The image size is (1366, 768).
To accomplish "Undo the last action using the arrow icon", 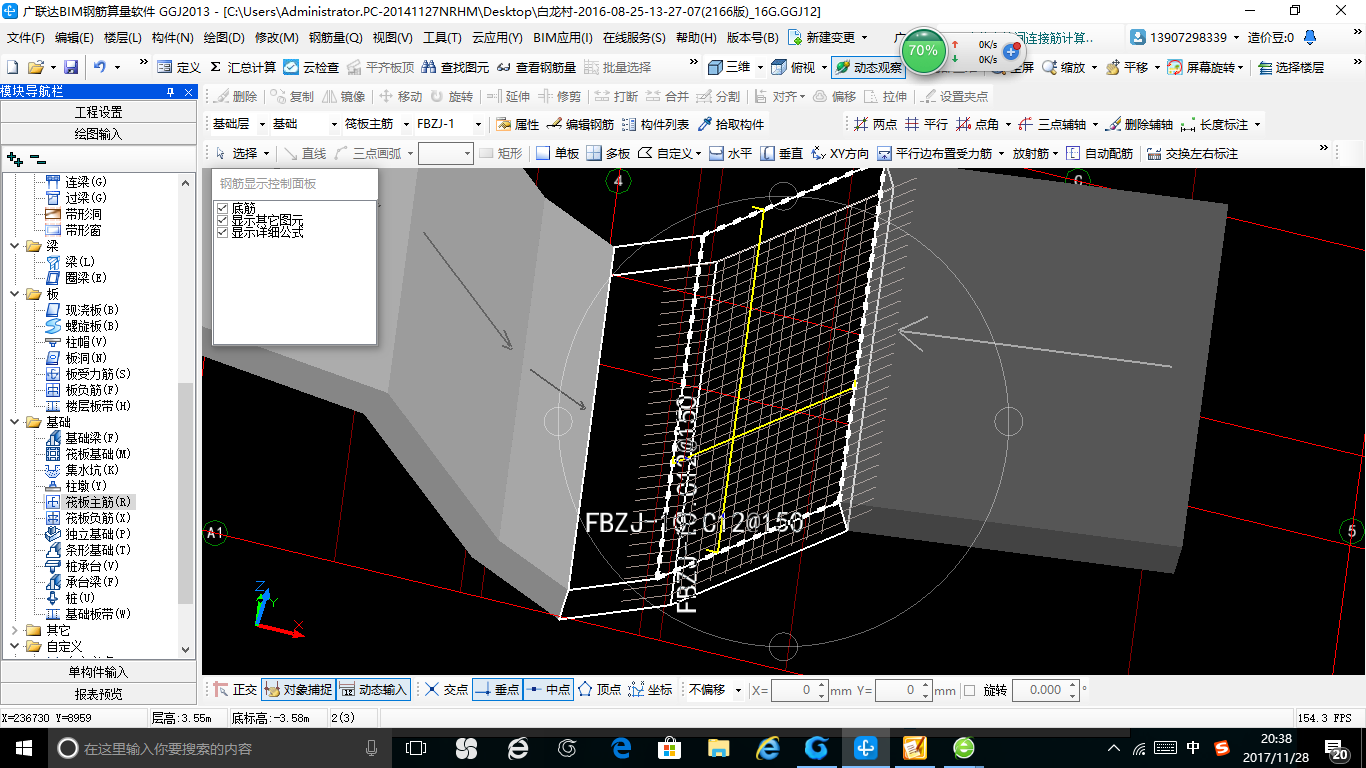I will pos(100,67).
